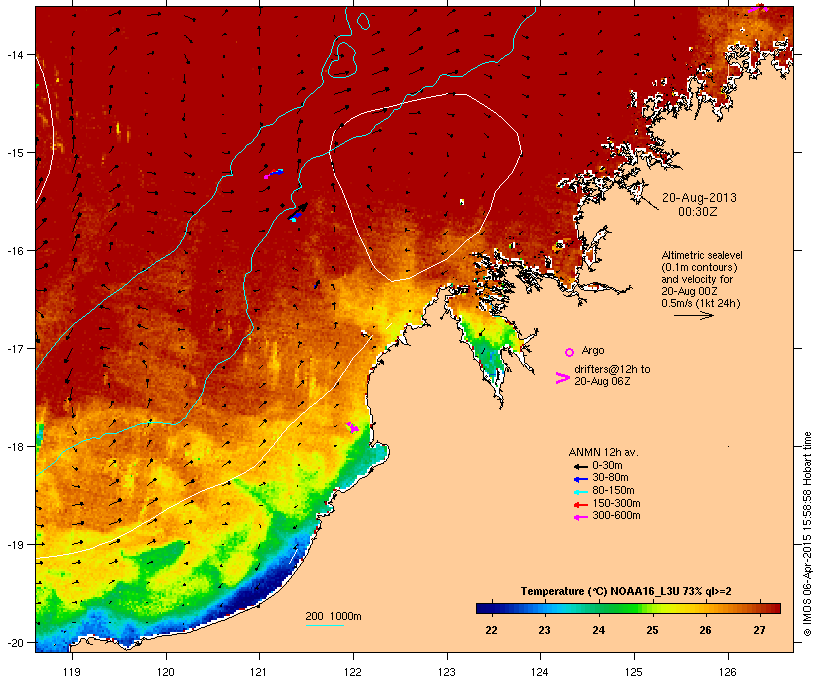Click the 0.5m/s velocity scale arrow
820x680 pixels.
(693, 315)
